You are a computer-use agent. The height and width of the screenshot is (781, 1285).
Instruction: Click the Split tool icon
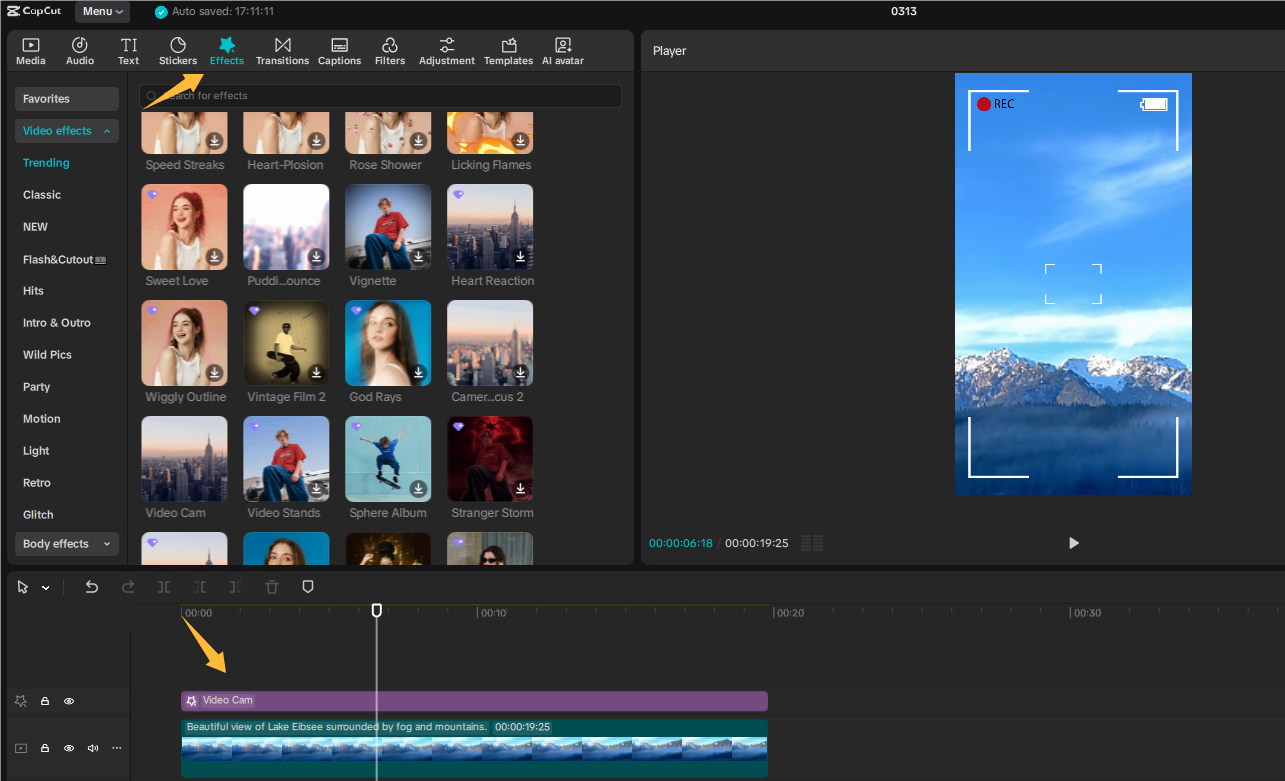coord(164,587)
